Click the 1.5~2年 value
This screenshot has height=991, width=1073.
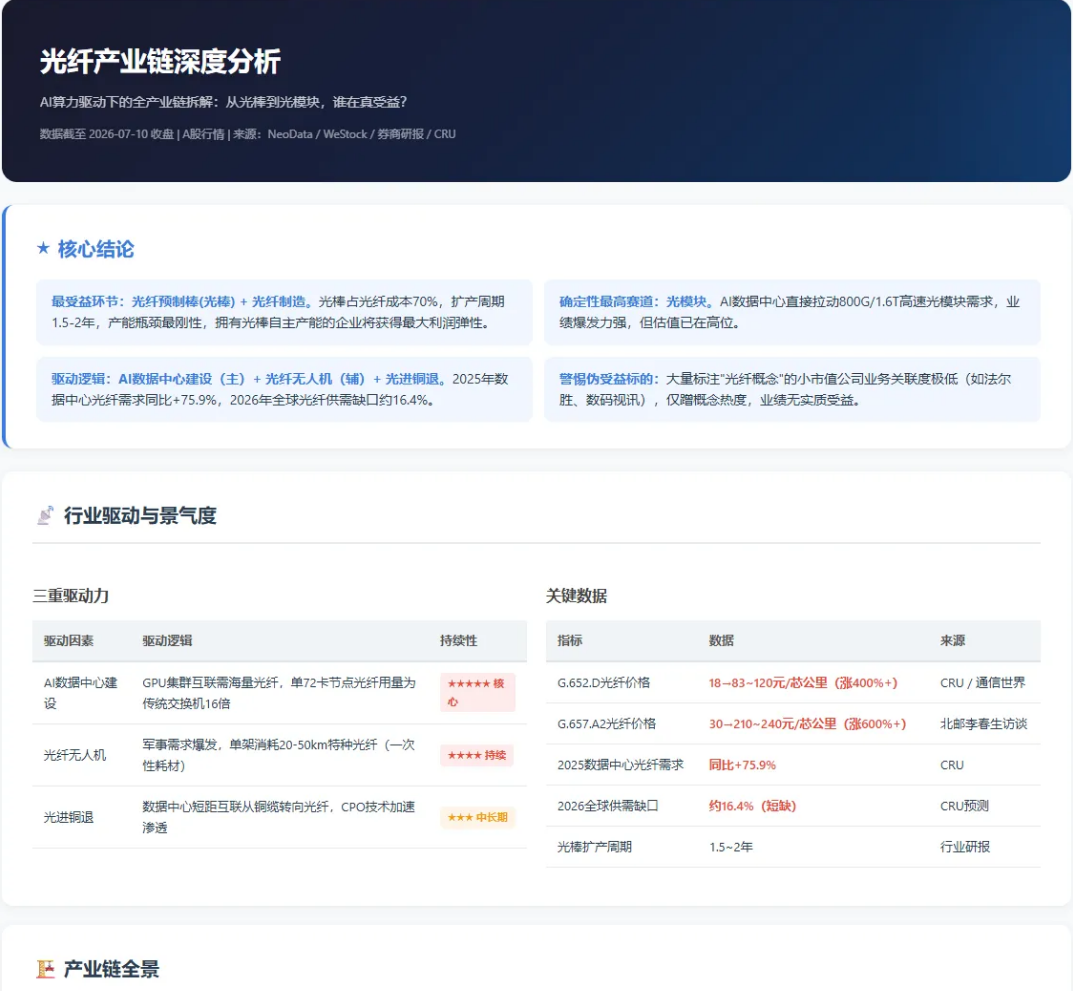[x=731, y=847]
